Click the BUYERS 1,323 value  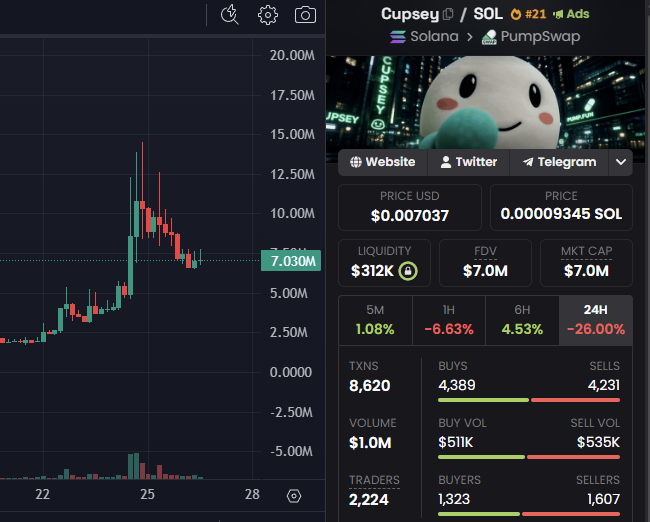[454, 499]
